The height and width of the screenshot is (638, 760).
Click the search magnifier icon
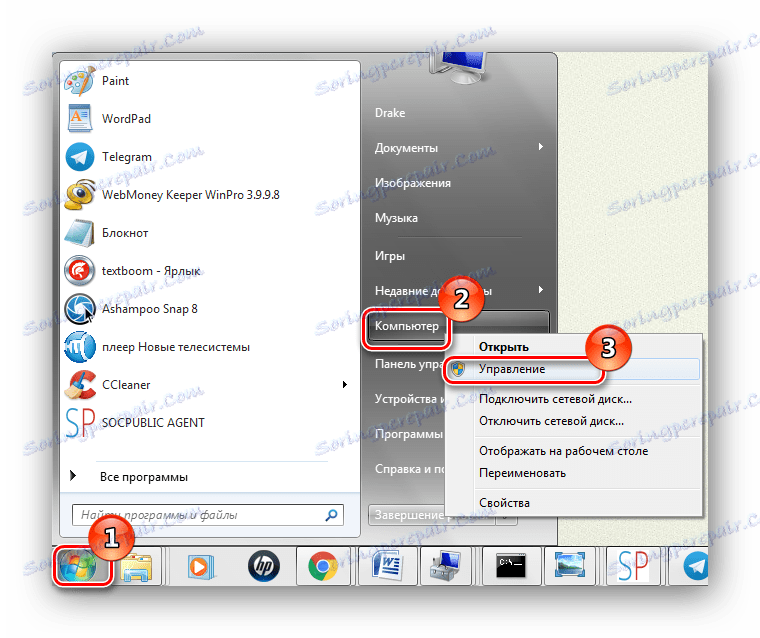click(332, 515)
